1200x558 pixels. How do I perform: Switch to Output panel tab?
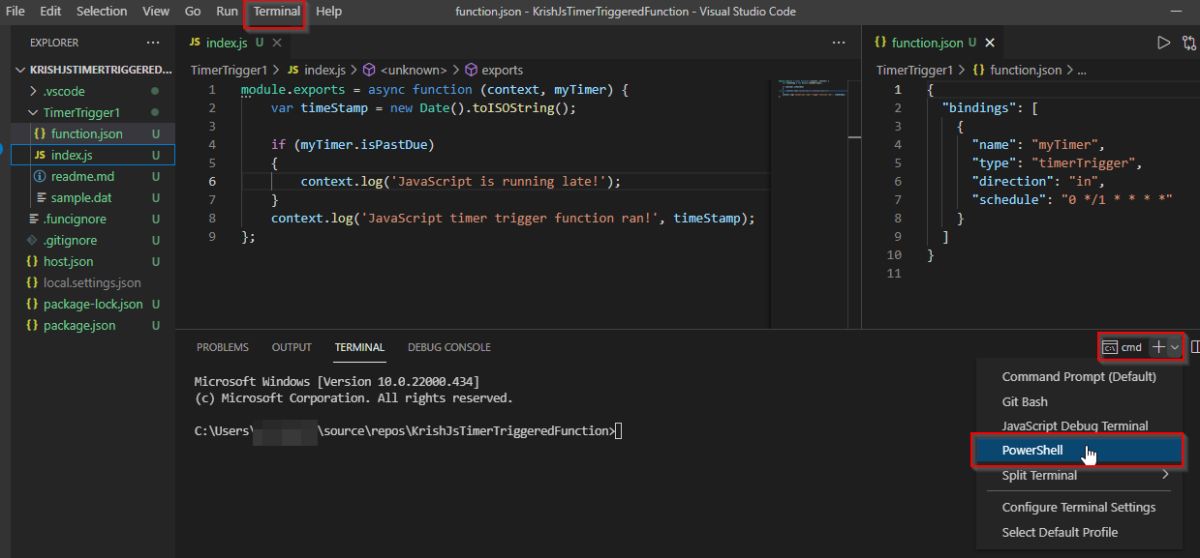click(292, 347)
